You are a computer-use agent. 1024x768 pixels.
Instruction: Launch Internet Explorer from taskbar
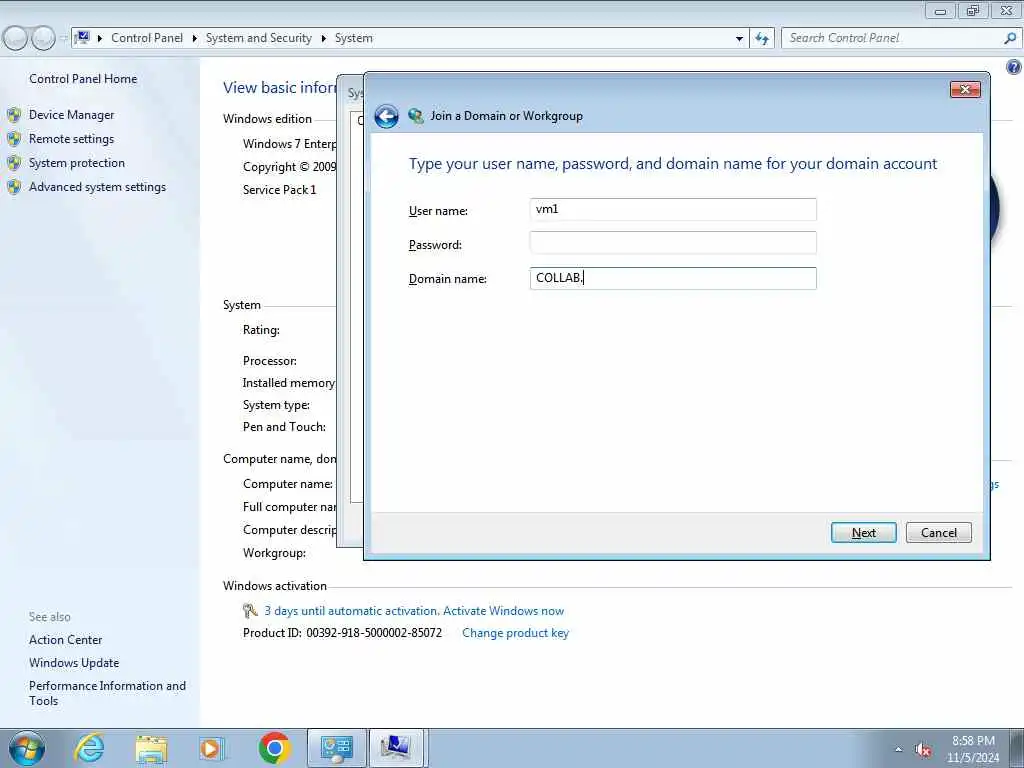(x=89, y=748)
